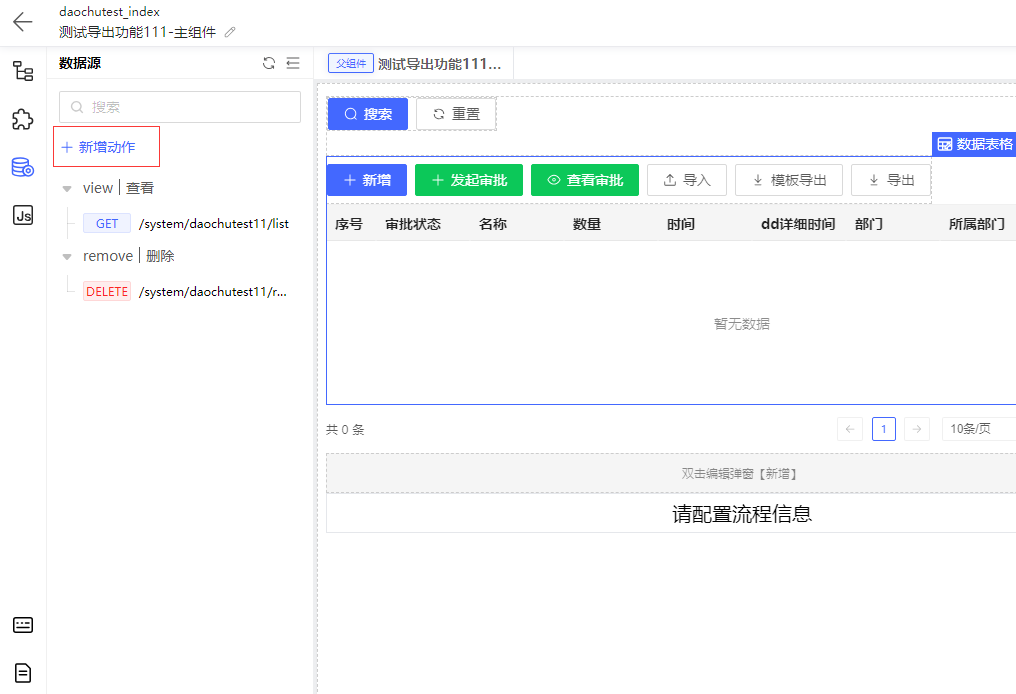1016x694 pixels.
Task: Click the 重置 reset button
Action: (456, 114)
